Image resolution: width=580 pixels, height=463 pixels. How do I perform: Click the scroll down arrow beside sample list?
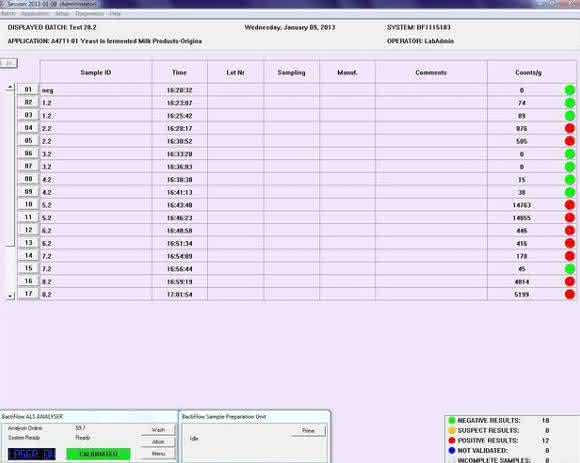click(x=10, y=296)
